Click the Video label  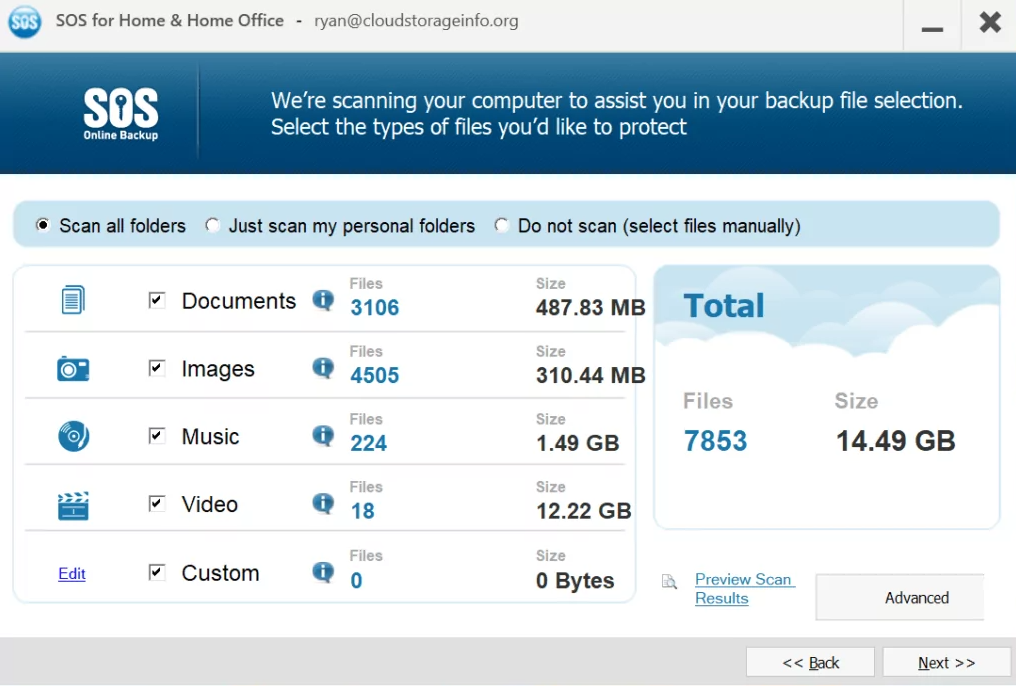(x=209, y=505)
